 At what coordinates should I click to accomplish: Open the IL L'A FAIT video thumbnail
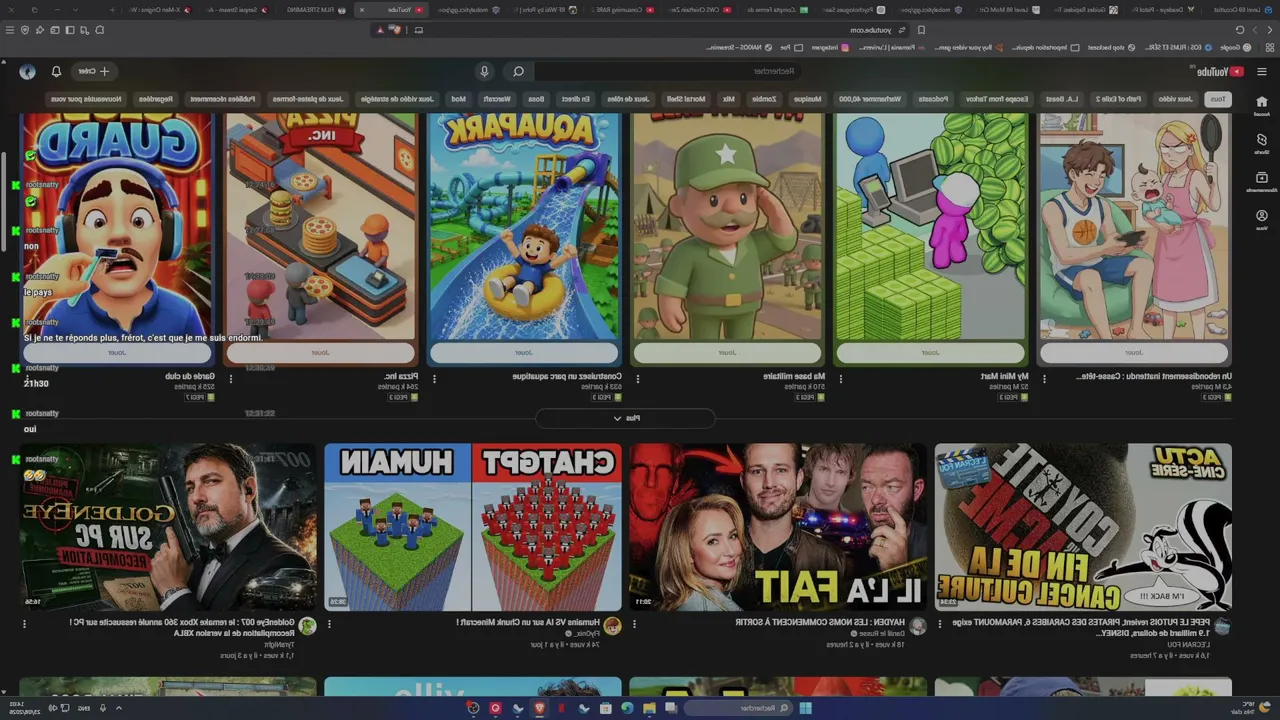pos(778,527)
